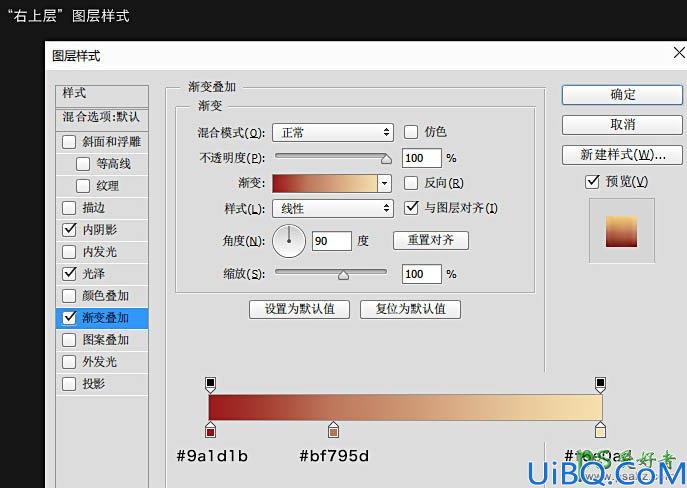Image resolution: width=687 pixels, height=488 pixels.
Task: Click the #bf795d hex label
Action: 334,456
